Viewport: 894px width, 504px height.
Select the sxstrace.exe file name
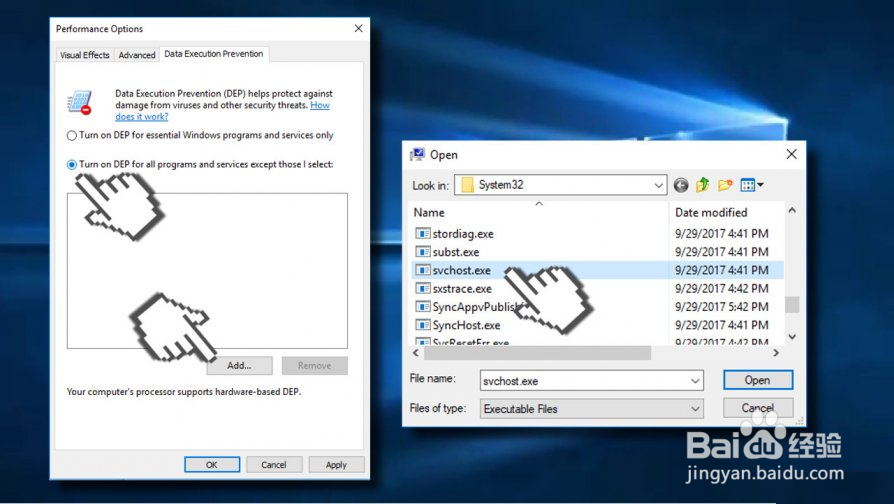462,288
